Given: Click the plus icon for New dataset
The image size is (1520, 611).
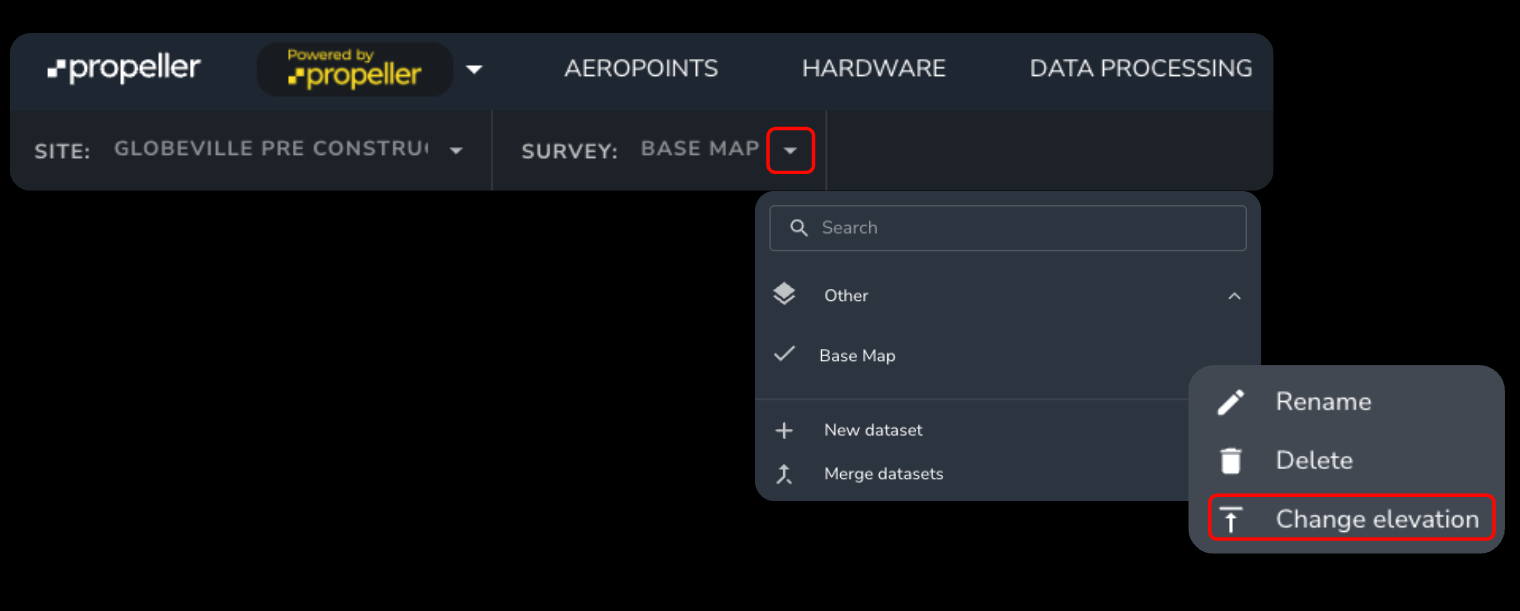Looking at the screenshot, I should (x=784, y=430).
